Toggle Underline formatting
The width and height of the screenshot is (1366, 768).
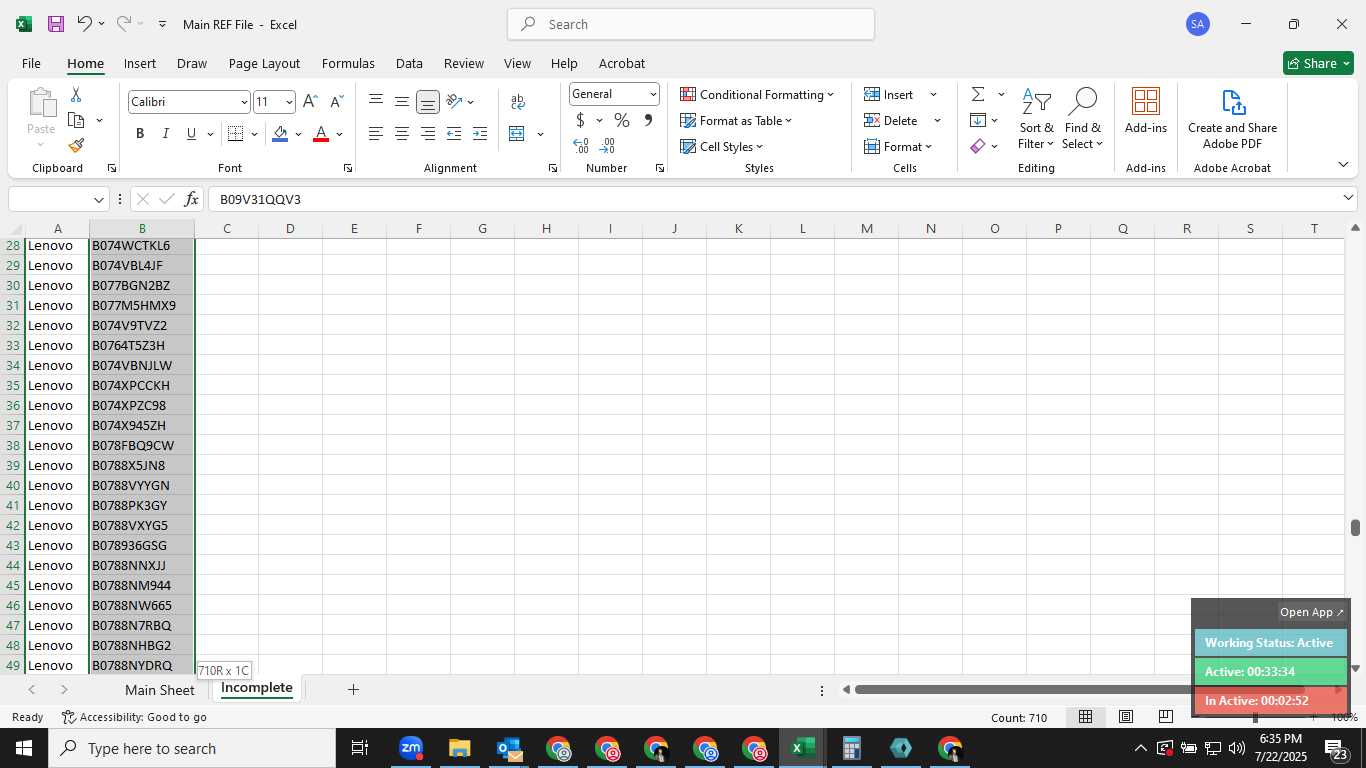tap(191, 134)
